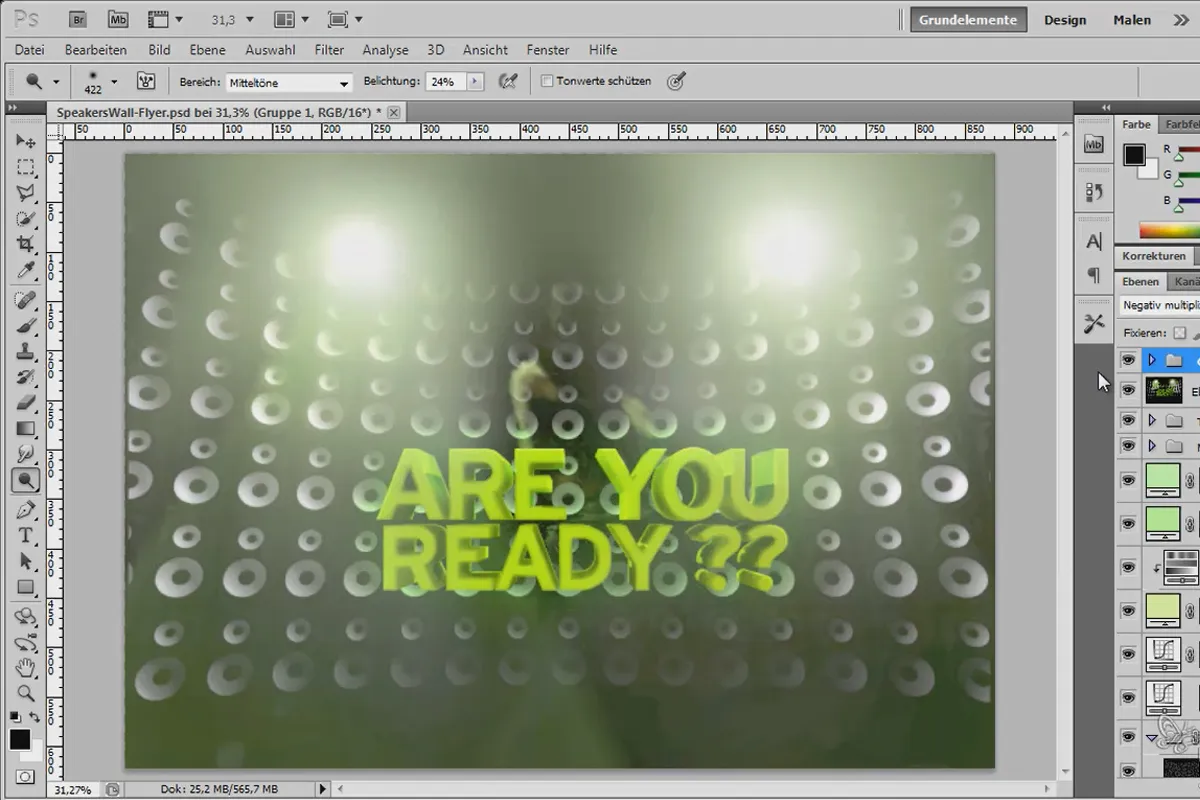Select the Path Selection tool

[24, 562]
